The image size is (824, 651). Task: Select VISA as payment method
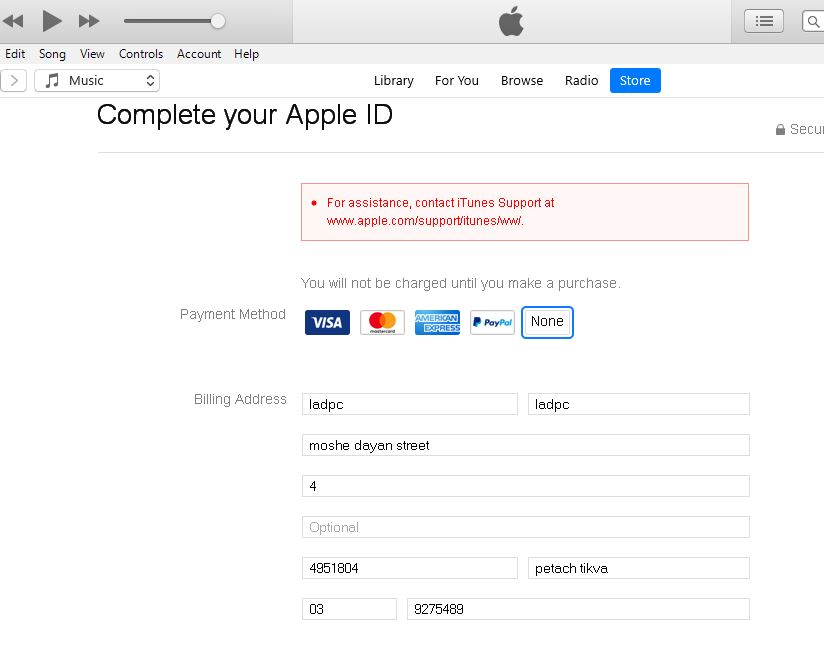click(327, 322)
